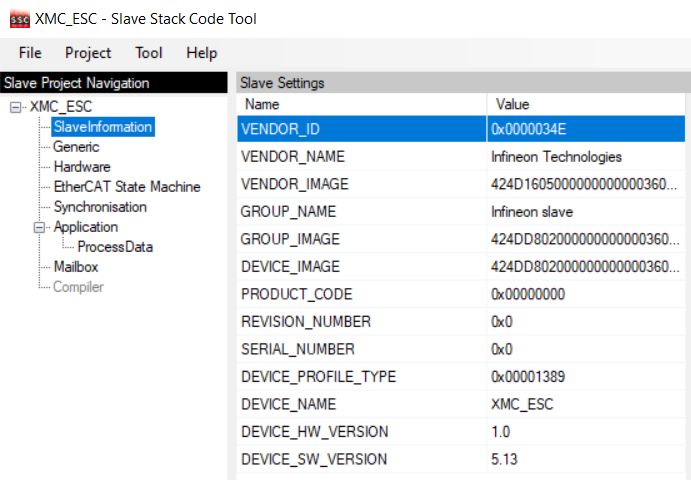Select the SERIAL_NUMBER row name
Viewport: 691px width, 480px height.
pos(361,350)
